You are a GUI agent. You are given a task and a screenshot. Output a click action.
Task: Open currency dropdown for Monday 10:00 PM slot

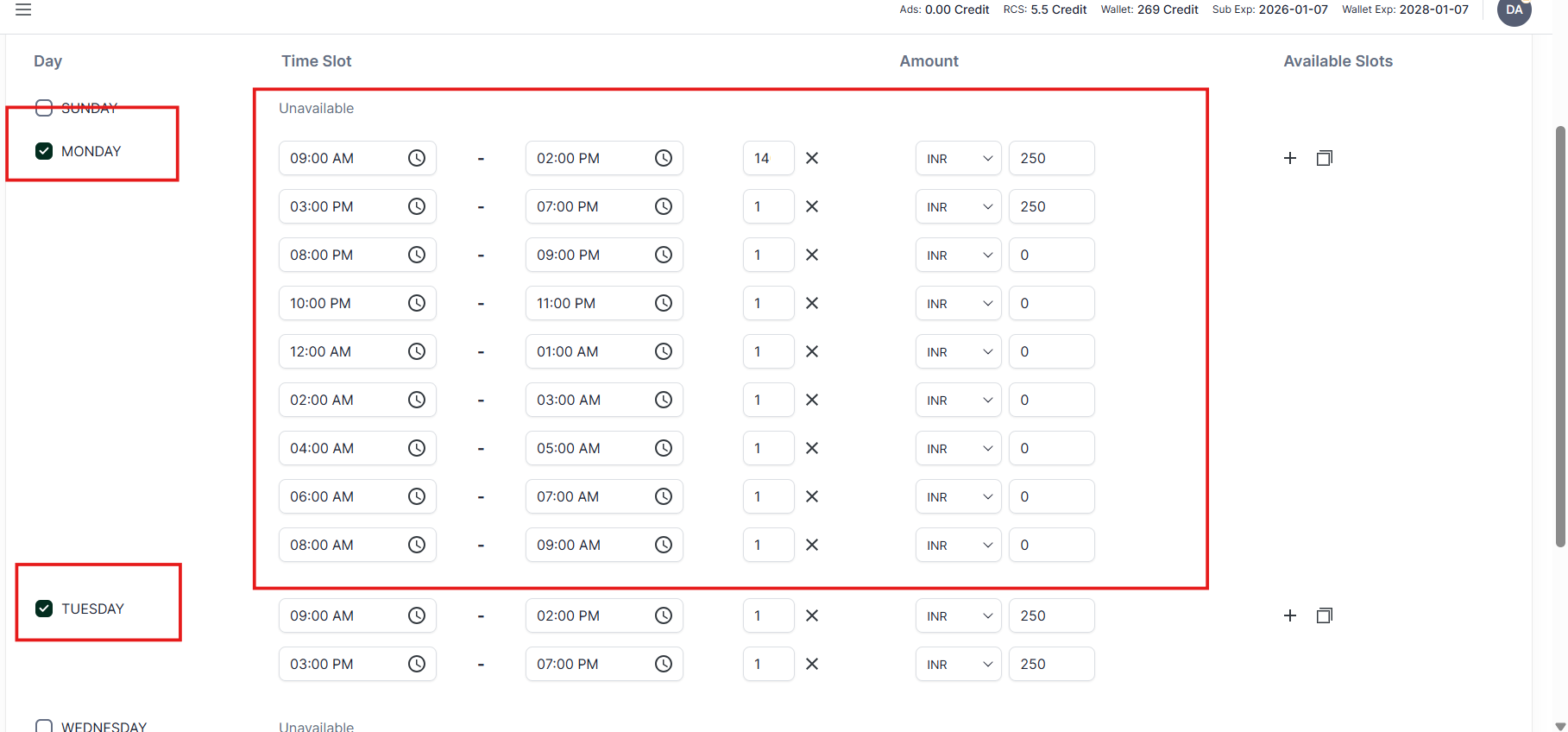[958, 303]
